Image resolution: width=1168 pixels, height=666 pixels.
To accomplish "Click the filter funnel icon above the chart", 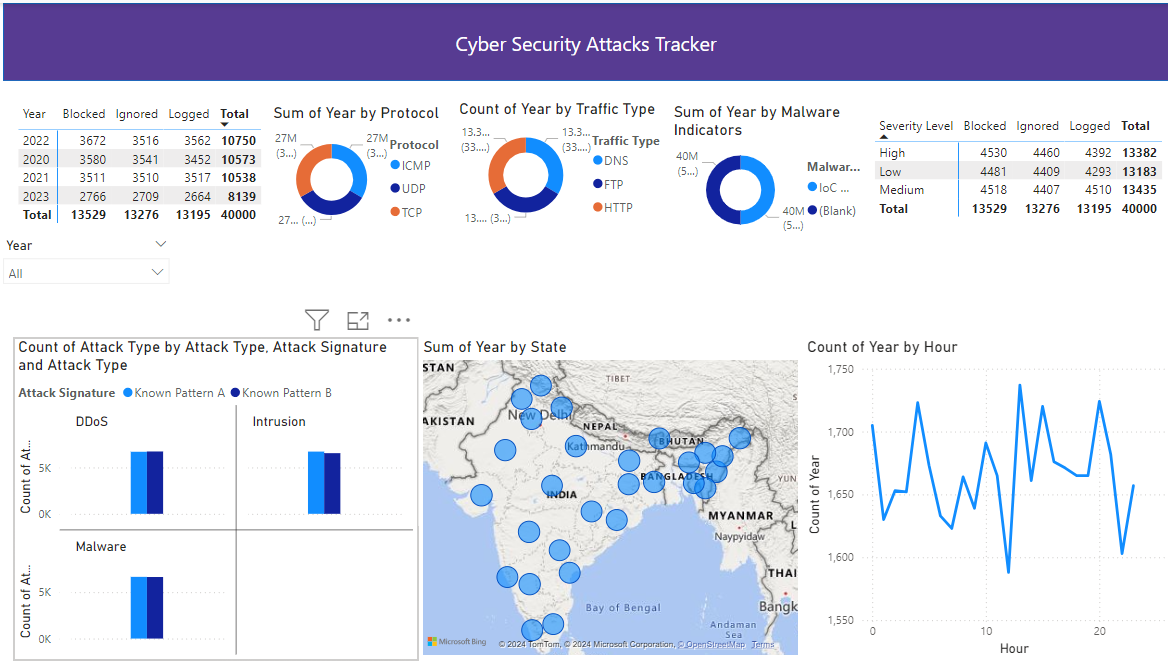I will click(x=317, y=320).
